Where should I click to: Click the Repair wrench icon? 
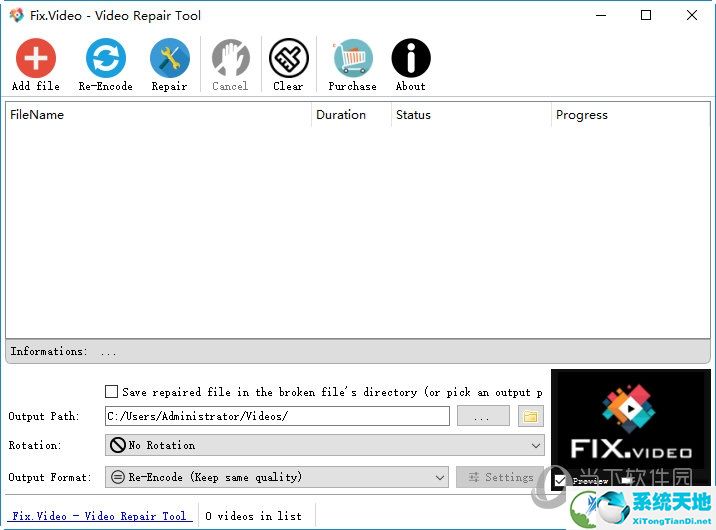(169, 59)
